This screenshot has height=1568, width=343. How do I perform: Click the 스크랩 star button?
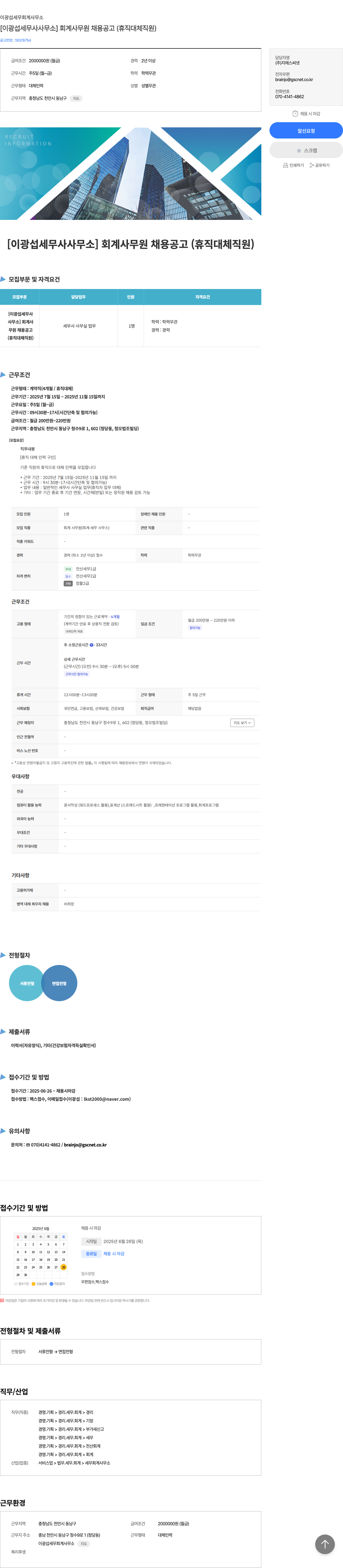click(x=306, y=150)
